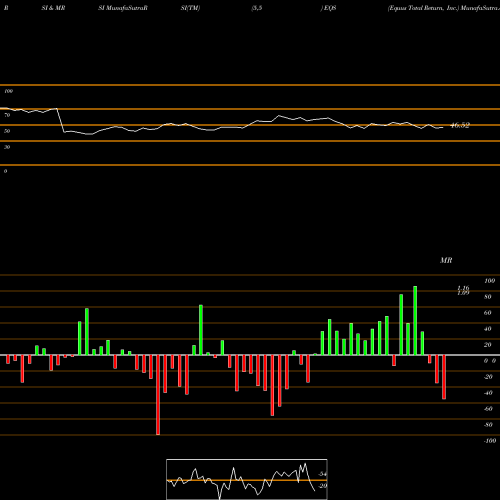Click the "SI & MR" header text
The height and width of the screenshot is (500, 500).
tap(53, 8)
